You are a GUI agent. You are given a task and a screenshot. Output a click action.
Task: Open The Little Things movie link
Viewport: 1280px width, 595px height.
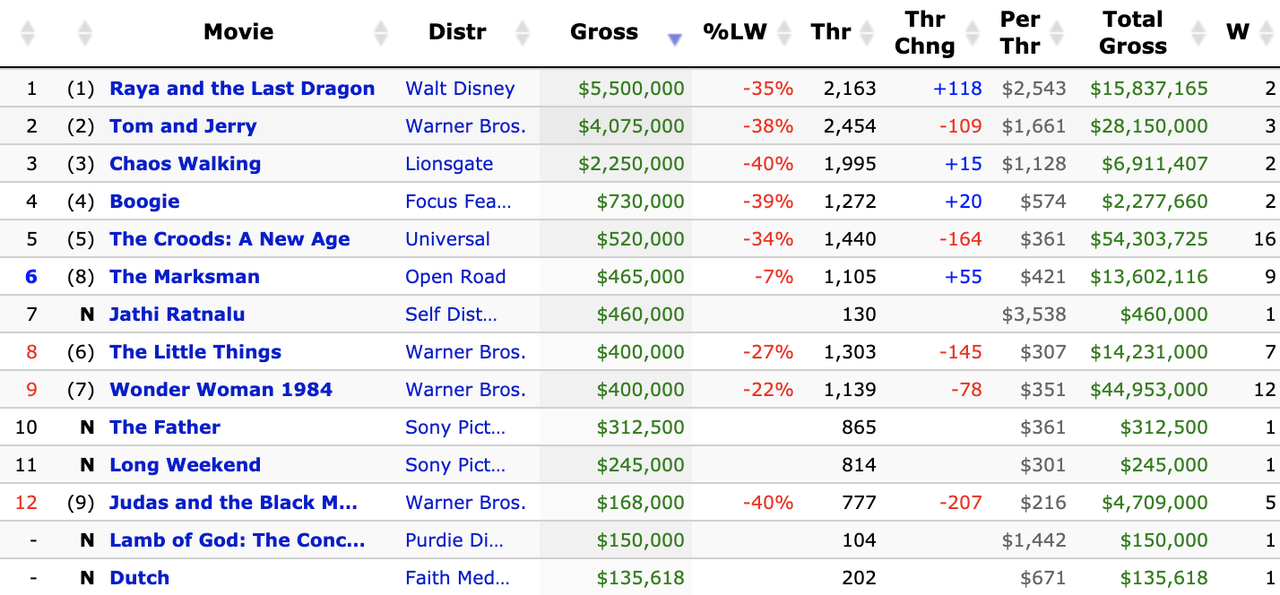pos(196,352)
